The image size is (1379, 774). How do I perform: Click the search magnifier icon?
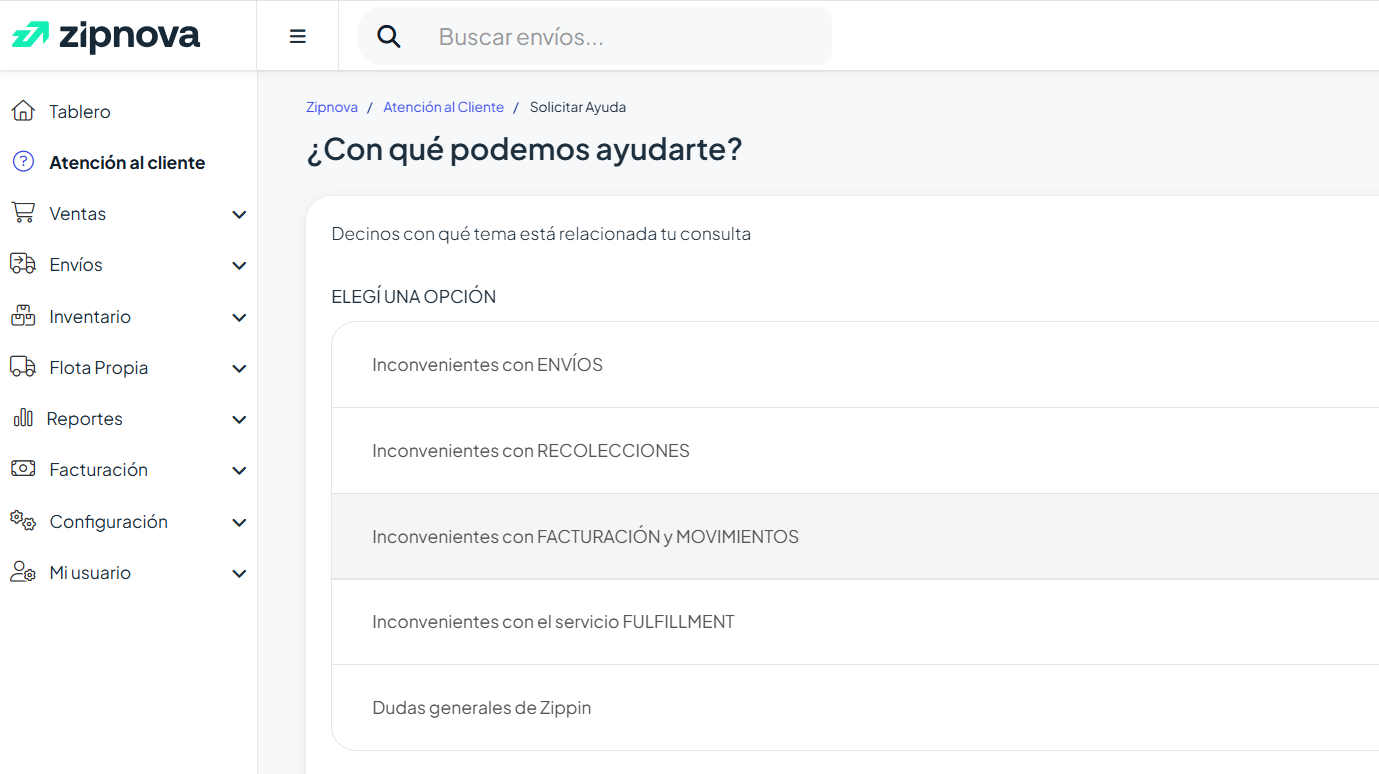click(388, 37)
